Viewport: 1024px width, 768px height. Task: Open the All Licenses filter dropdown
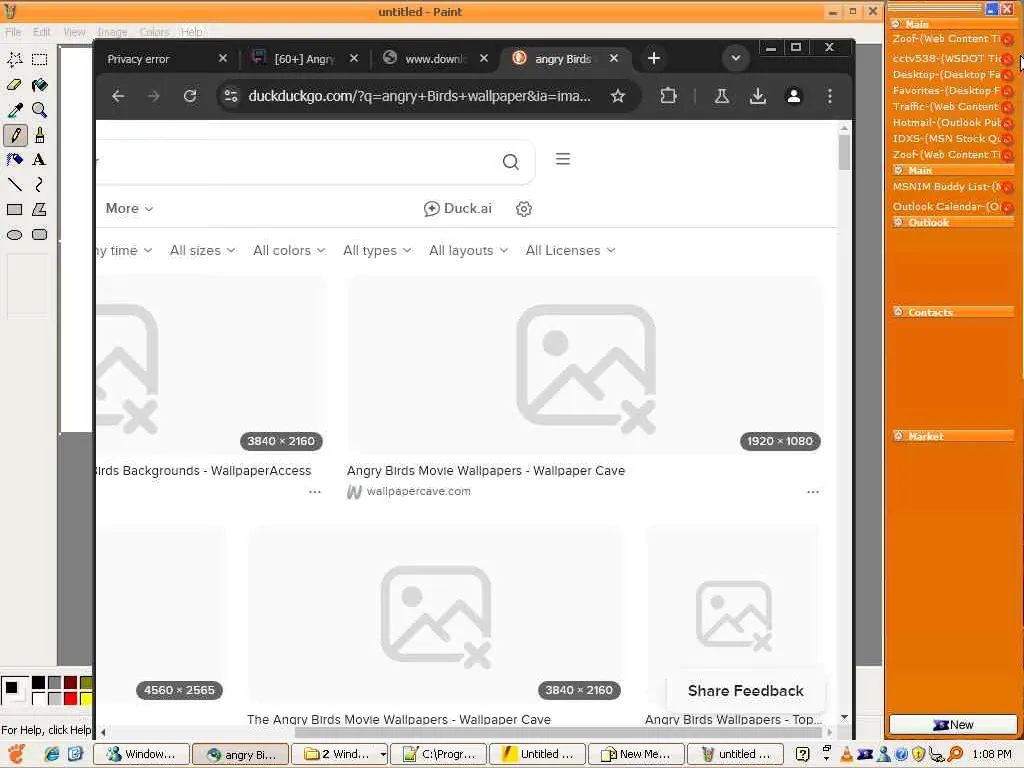point(570,250)
